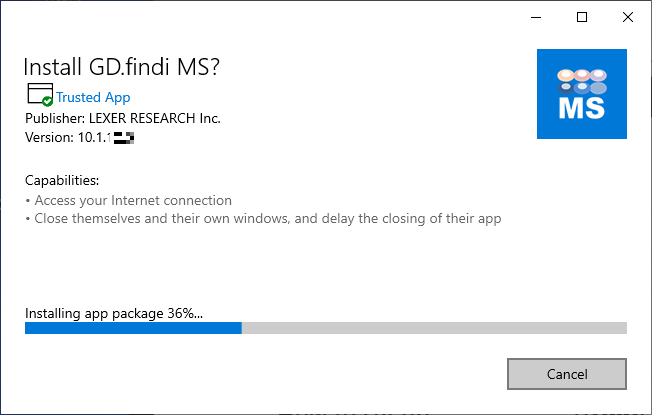Open the Trusted App link
This screenshot has width=652, height=415.
coord(93,97)
